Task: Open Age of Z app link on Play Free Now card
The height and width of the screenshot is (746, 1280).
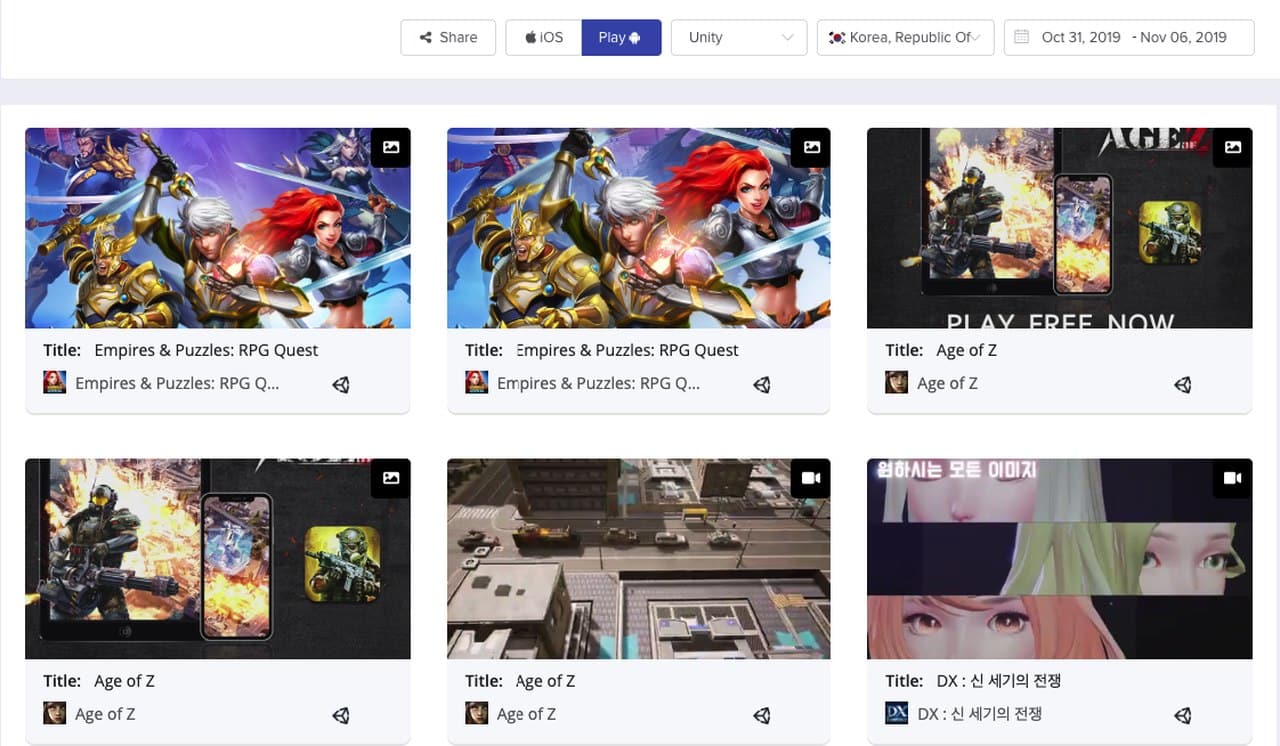Action: [947, 383]
